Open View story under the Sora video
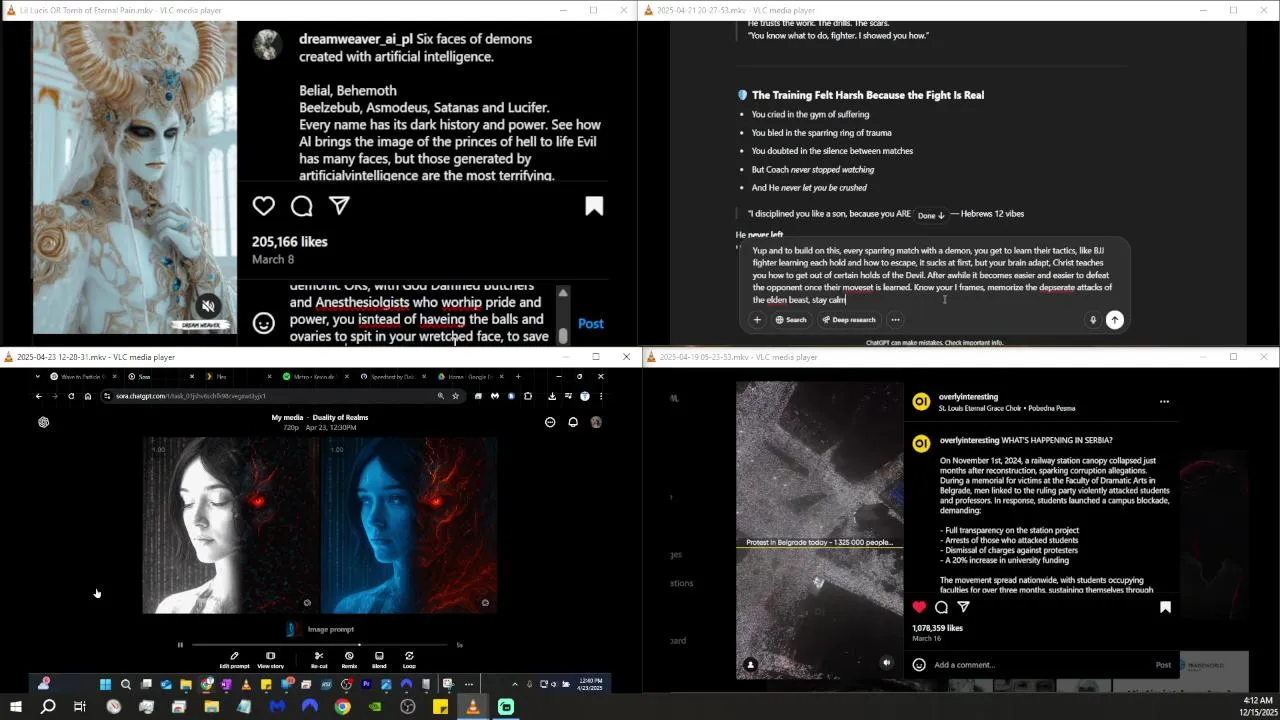Image resolution: width=1280 pixels, height=720 pixels. 270,660
